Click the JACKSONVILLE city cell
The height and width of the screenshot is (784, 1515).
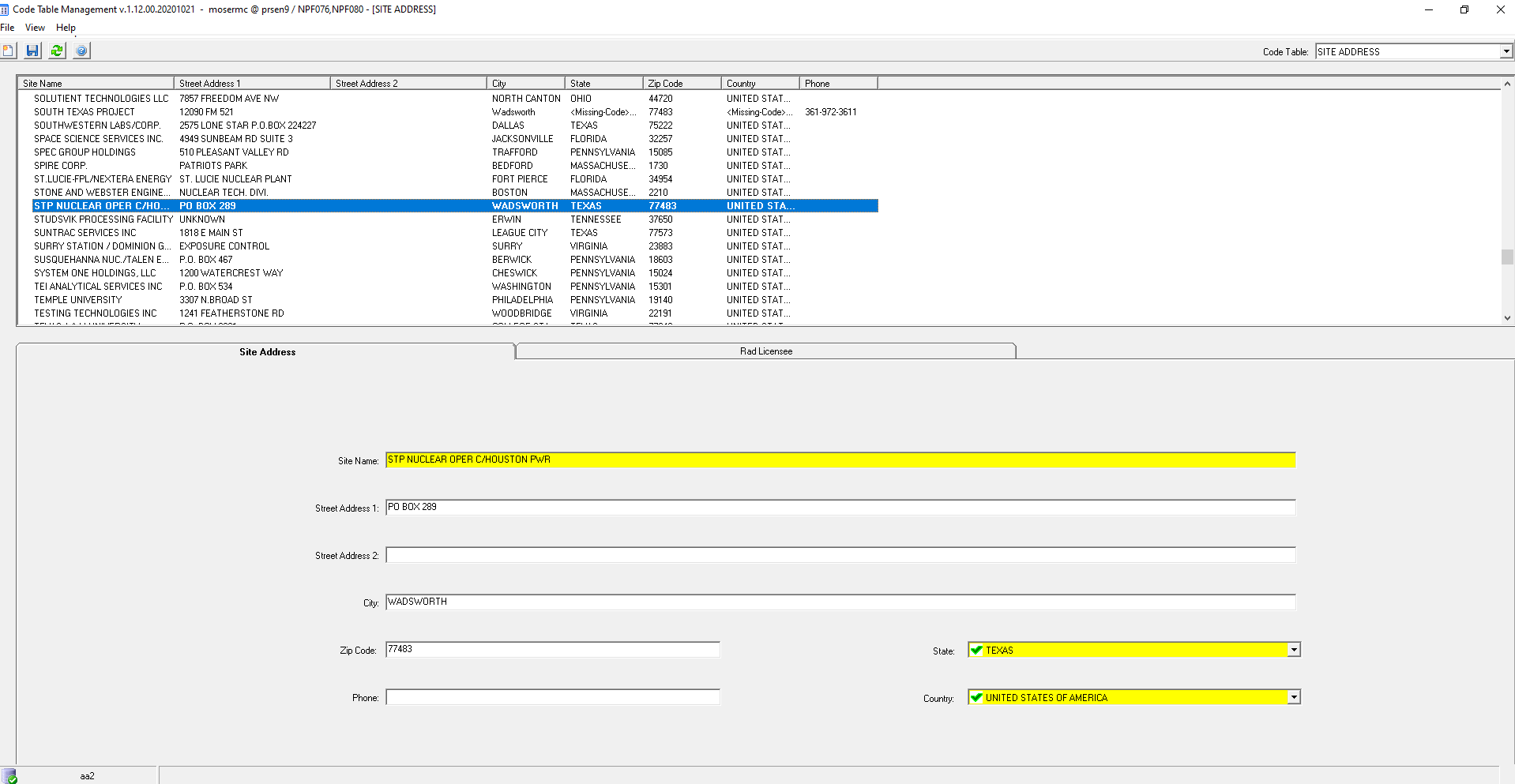coord(522,139)
